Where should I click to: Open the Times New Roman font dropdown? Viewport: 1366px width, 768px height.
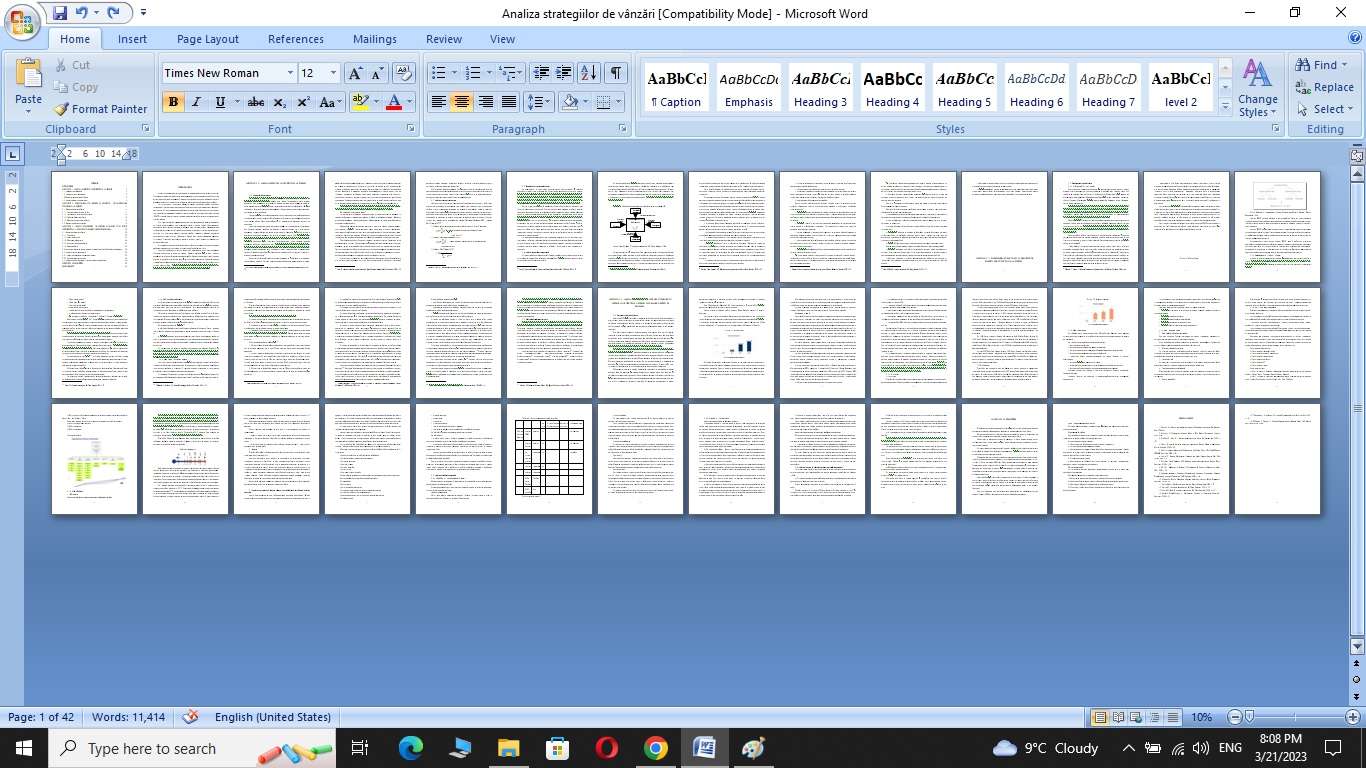click(x=290, y=73)
